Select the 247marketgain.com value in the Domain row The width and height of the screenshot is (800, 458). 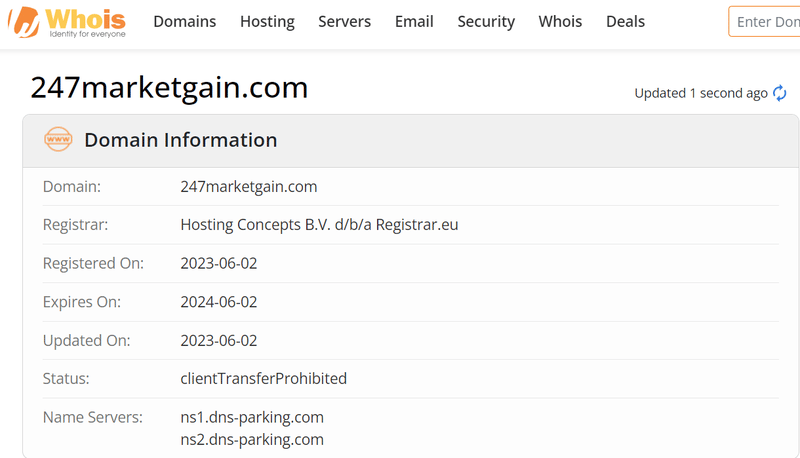point(248,187)
